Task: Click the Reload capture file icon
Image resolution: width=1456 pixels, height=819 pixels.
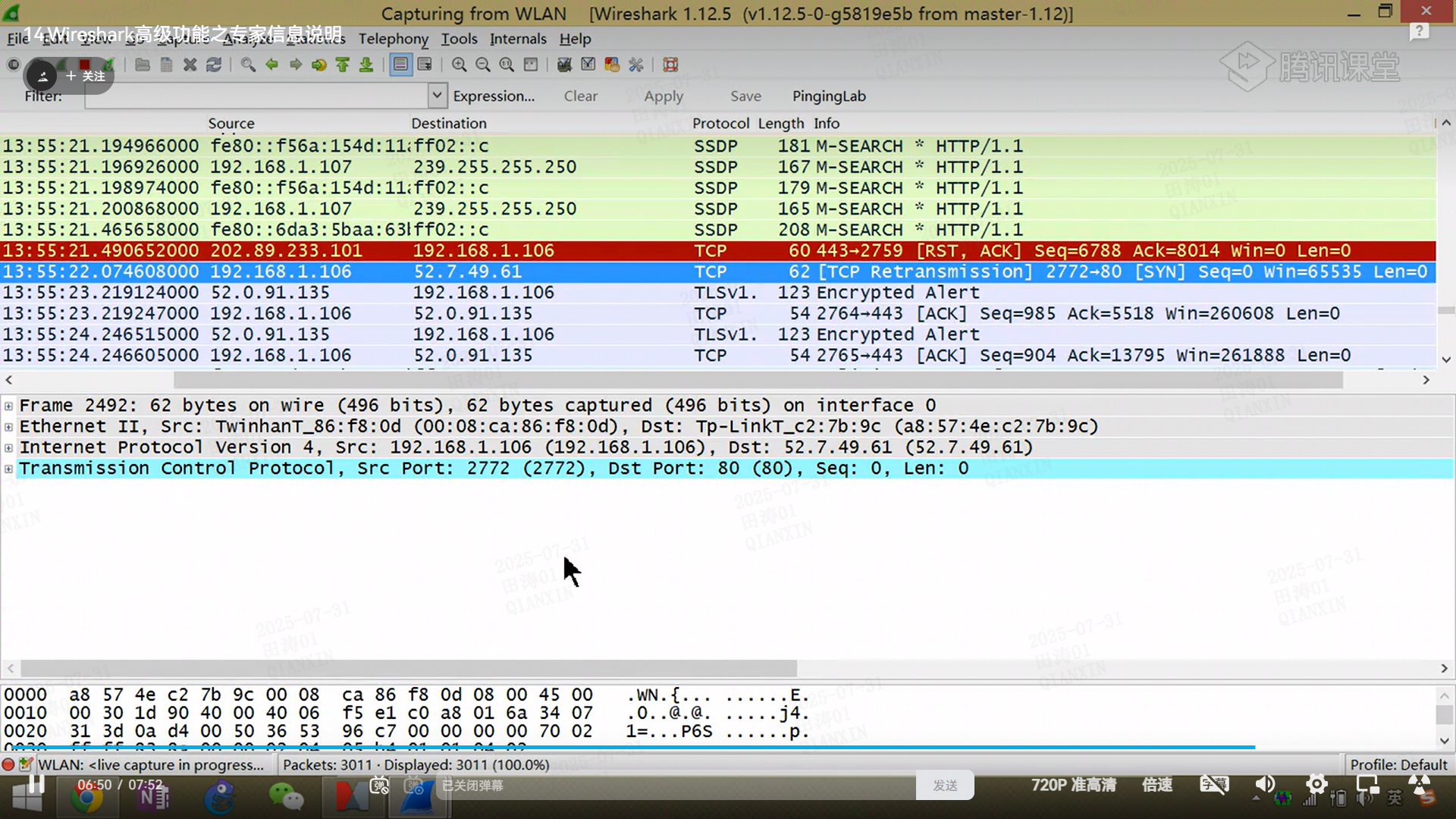Action: (x=214, y=64)
